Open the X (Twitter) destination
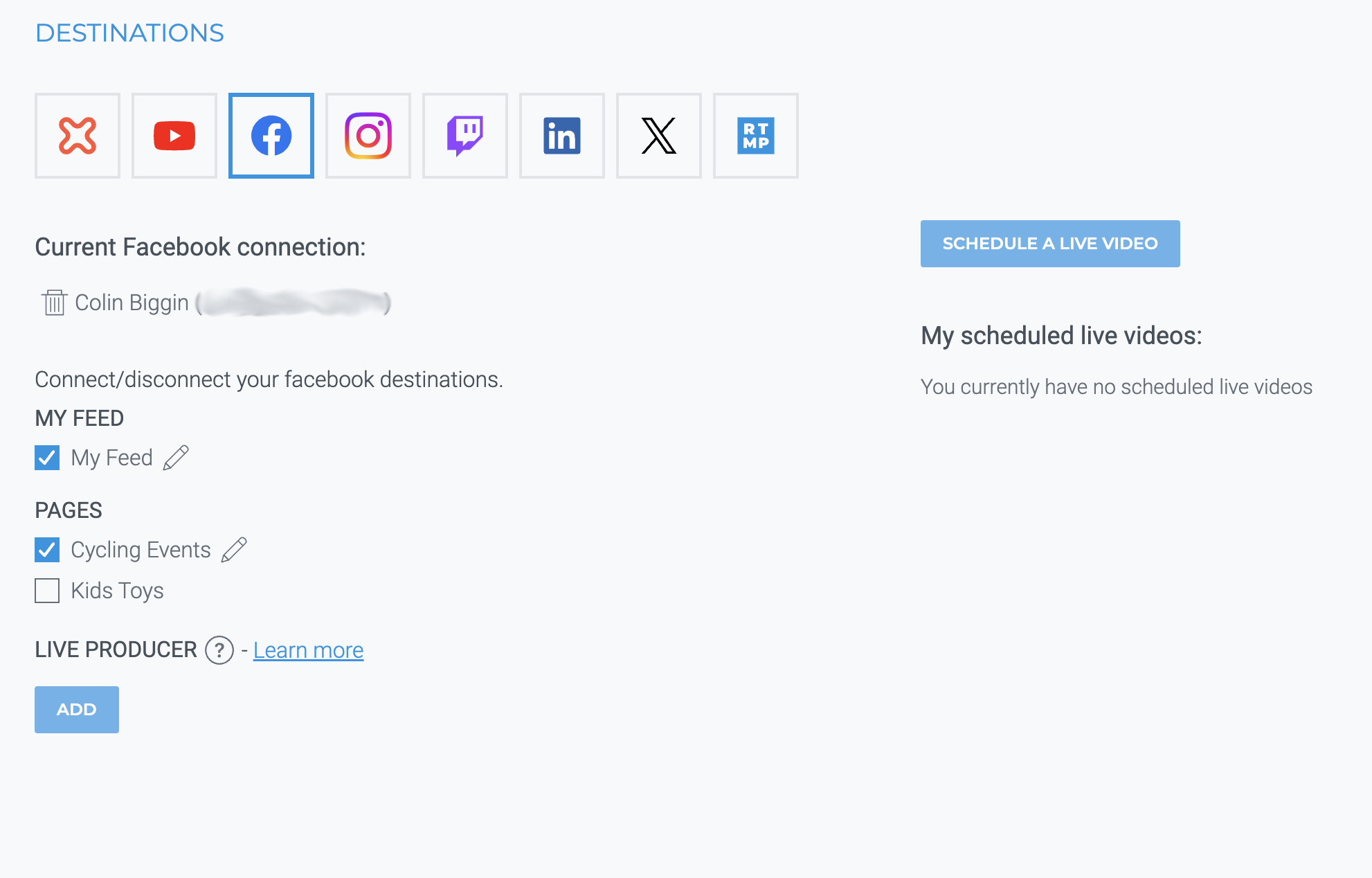Screen dimensions: 1372x878 659,136
